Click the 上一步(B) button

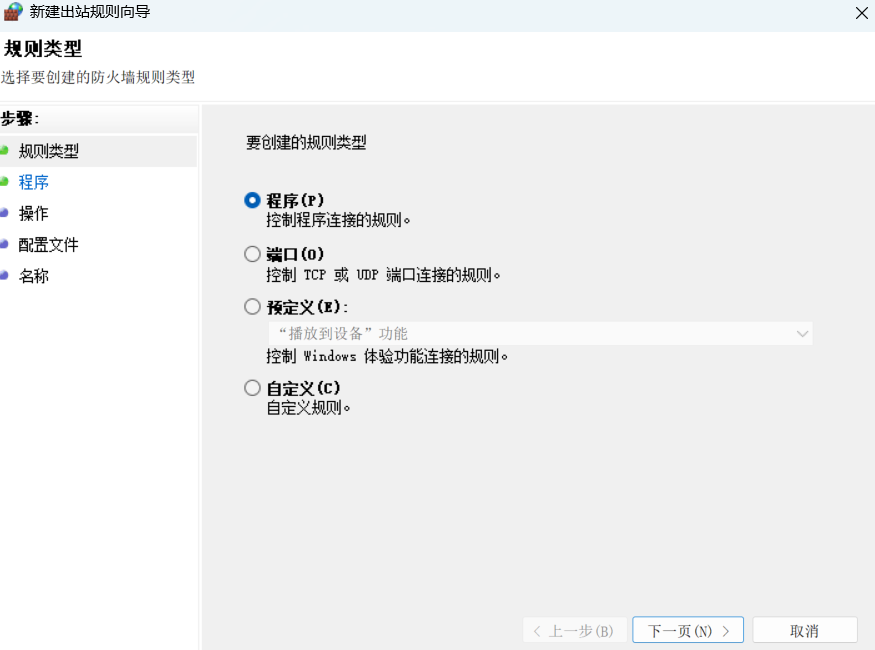575,630
